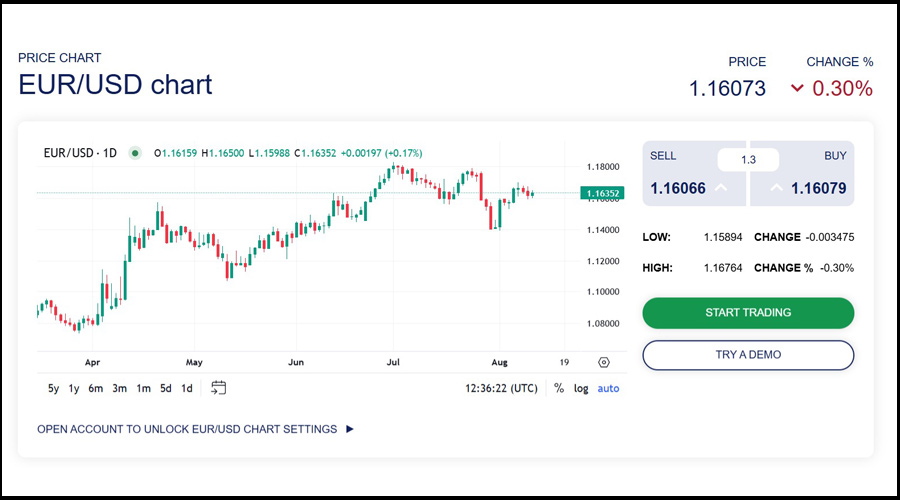Open the EUR/USD 1D symbol legend

[x=80, y=153]
